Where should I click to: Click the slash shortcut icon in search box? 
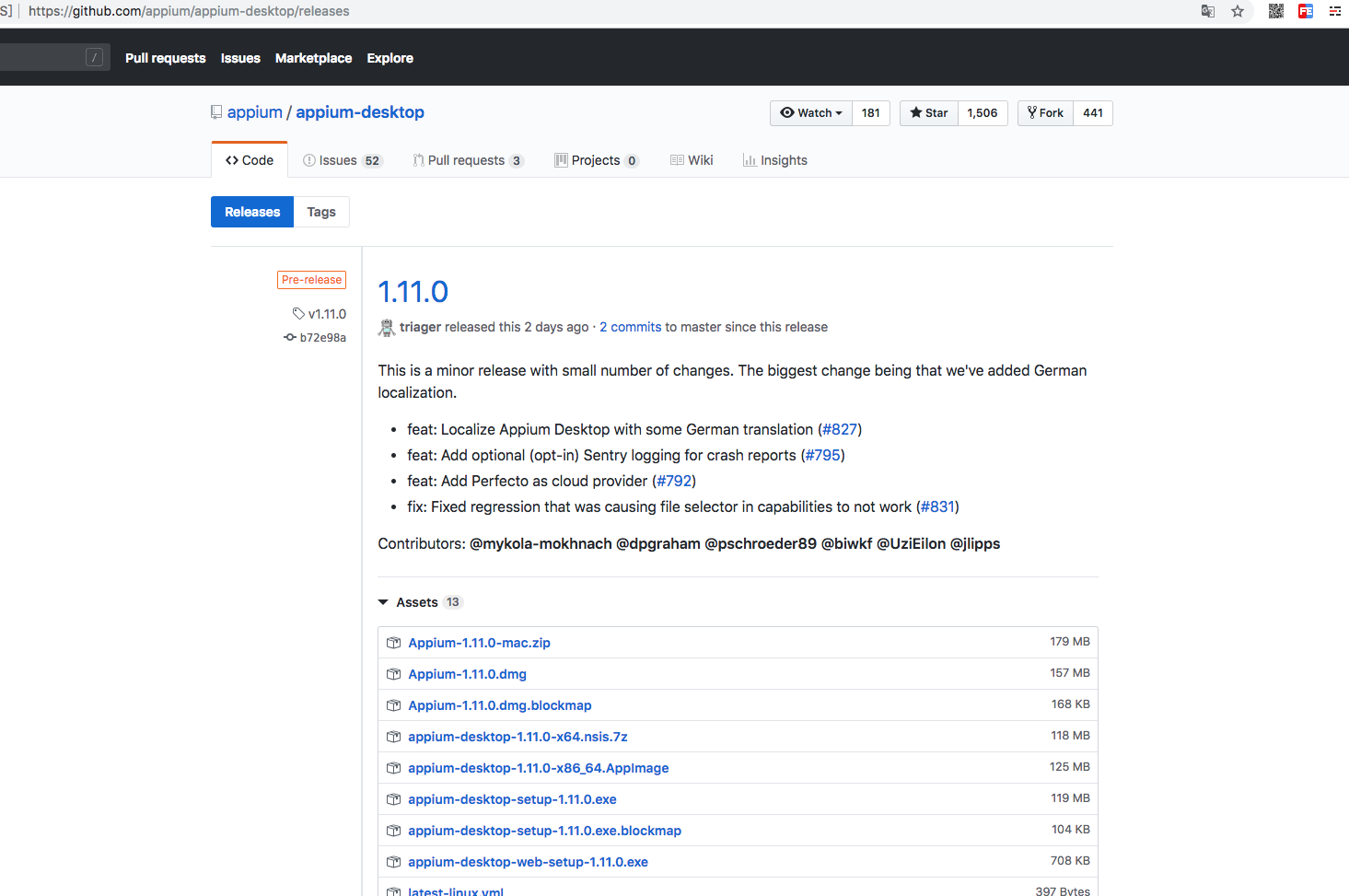coord(94,57)
